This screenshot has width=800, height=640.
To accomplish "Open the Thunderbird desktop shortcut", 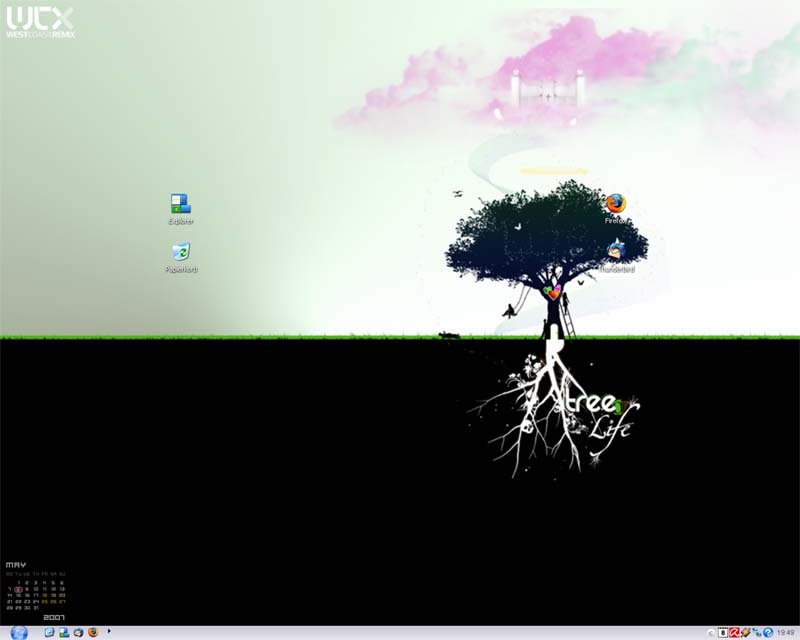I will coord(616,252).
